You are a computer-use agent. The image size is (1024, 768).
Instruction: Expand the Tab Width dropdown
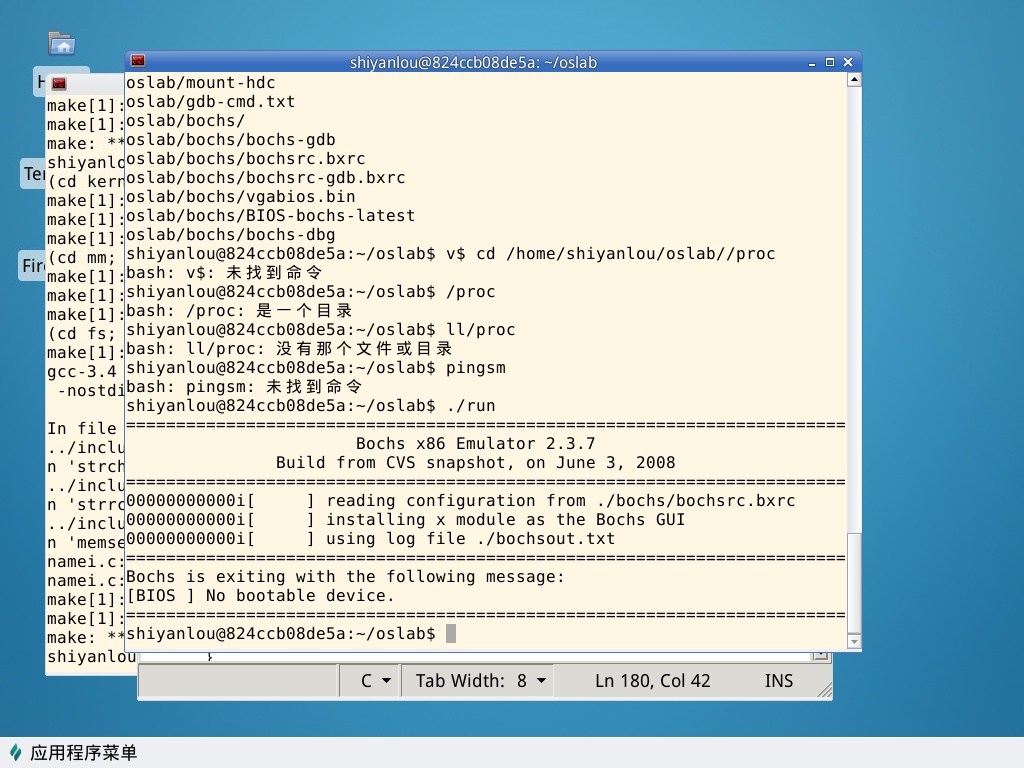481,681
